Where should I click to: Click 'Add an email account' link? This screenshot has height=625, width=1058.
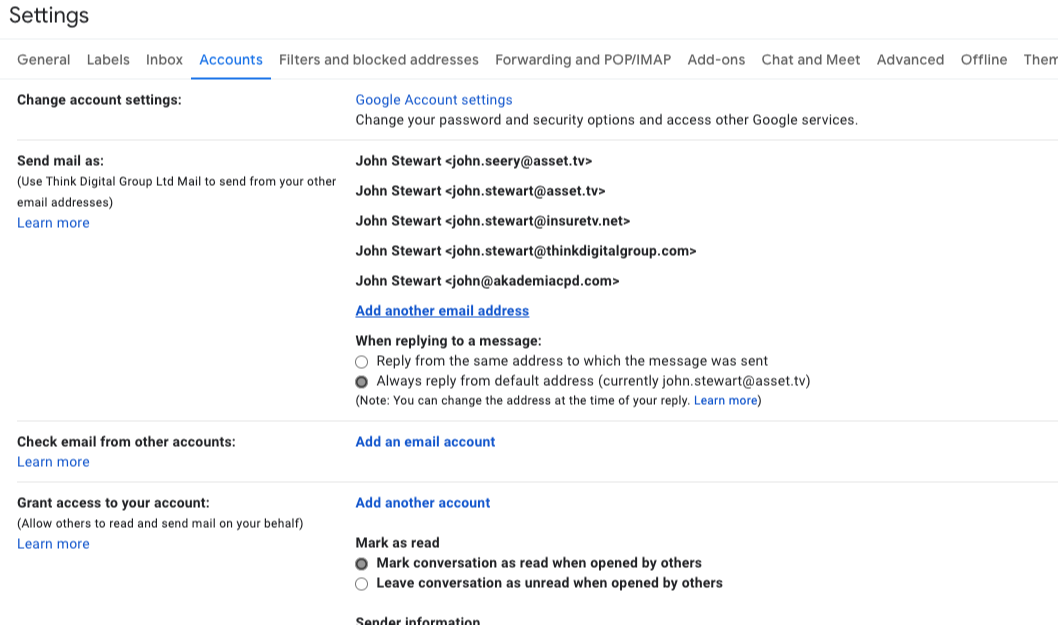425,442
